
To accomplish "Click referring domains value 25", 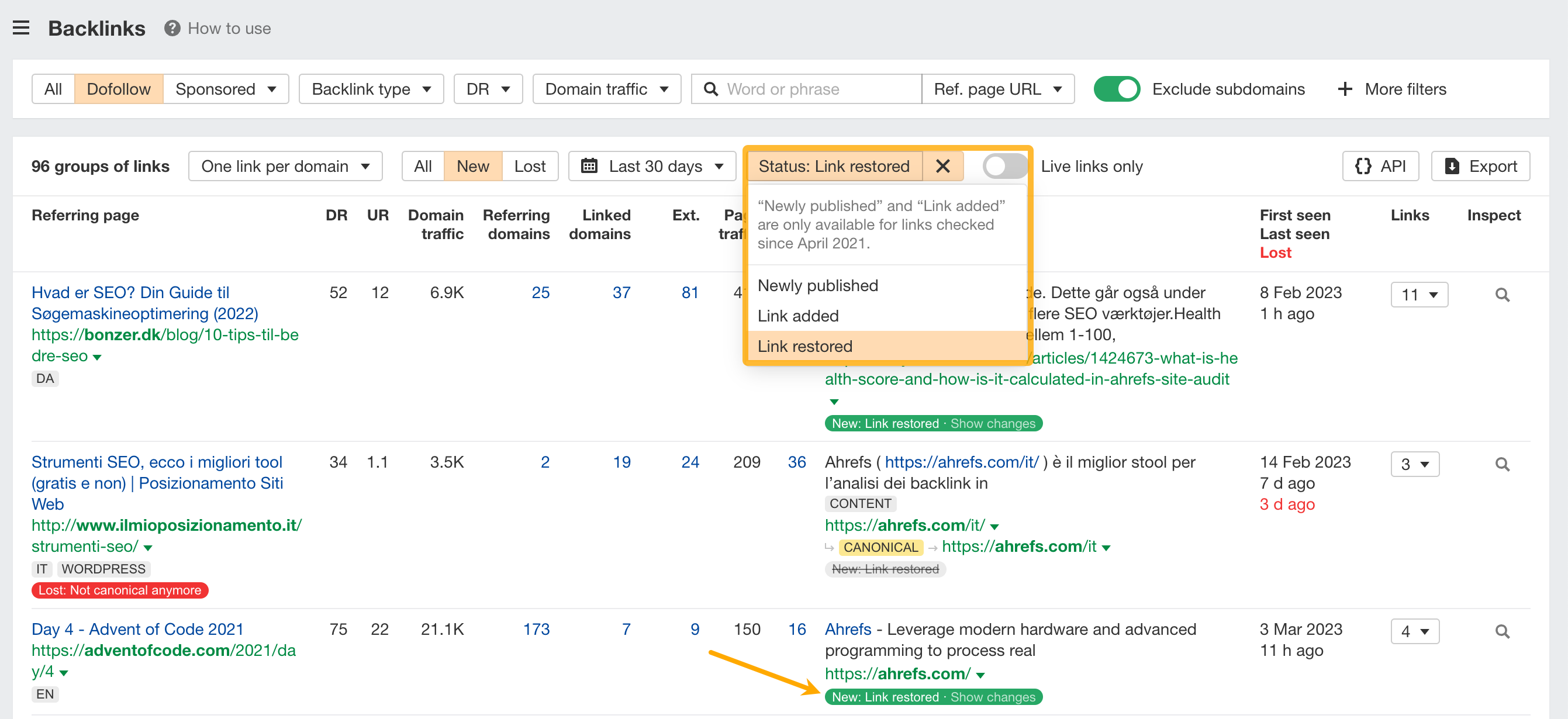I will 541,293.
